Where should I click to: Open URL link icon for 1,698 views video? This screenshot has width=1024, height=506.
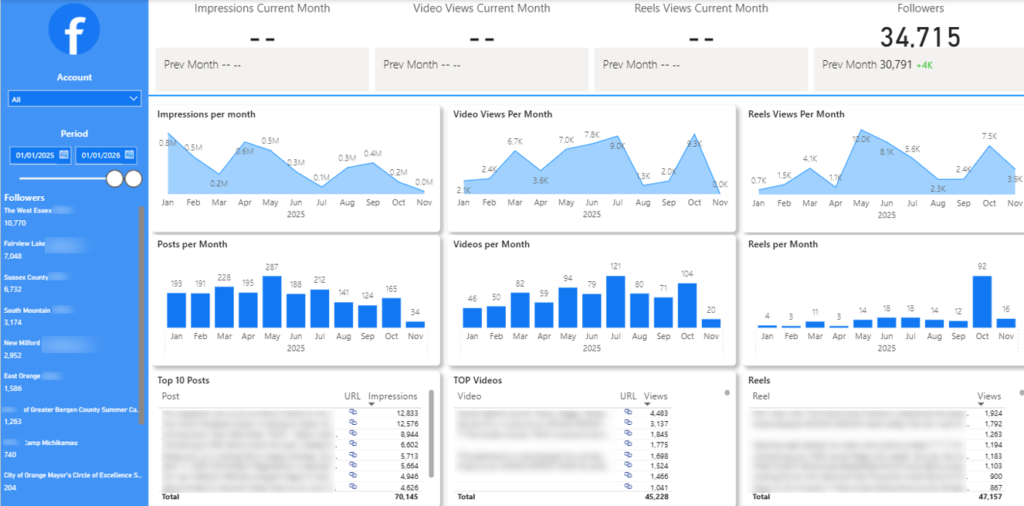(628, 454)
